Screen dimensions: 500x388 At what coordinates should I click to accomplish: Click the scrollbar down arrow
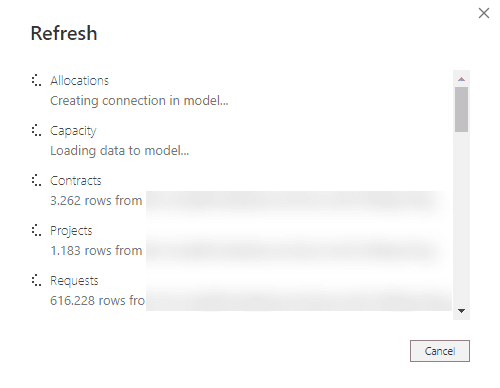coord(461,311)
